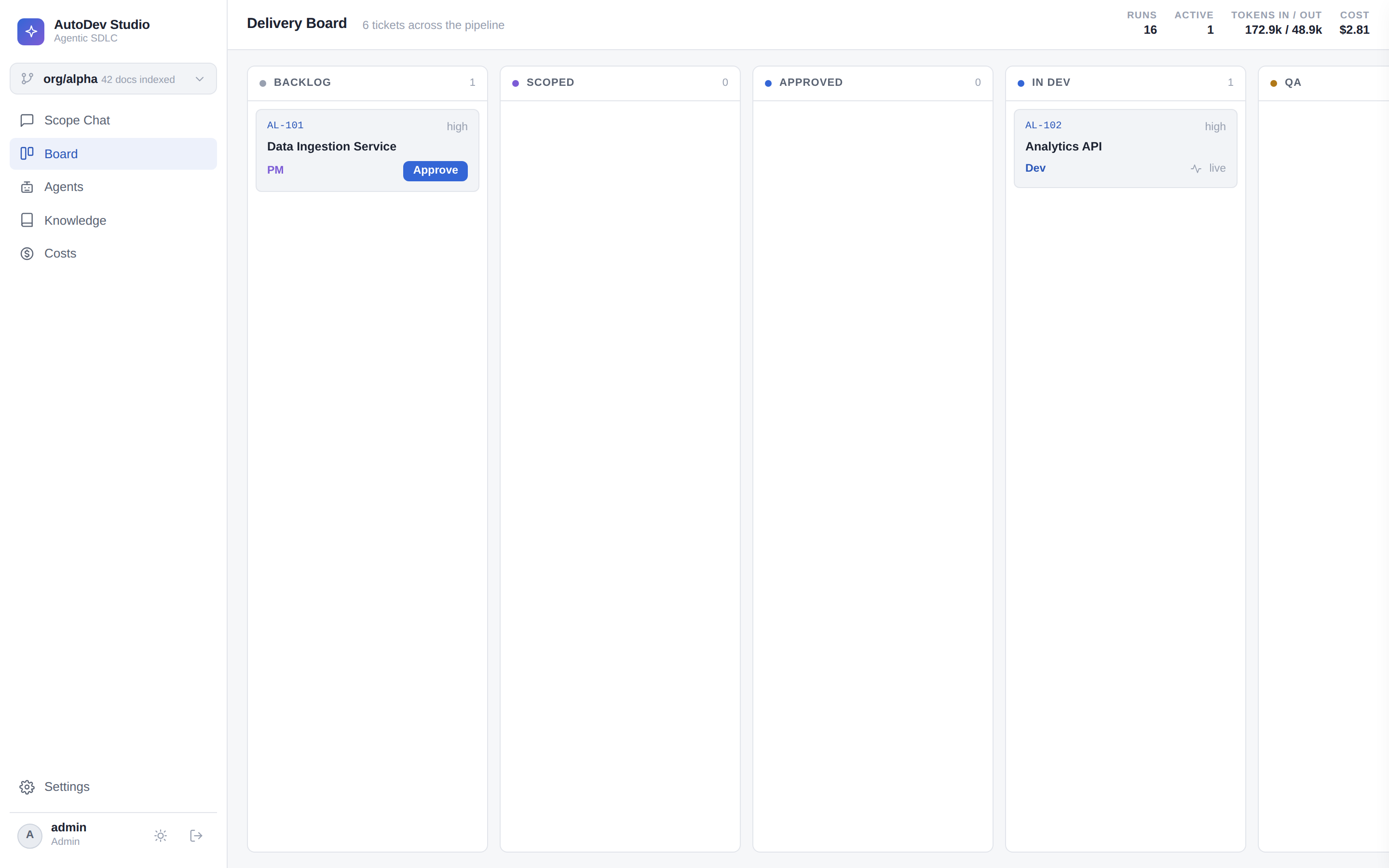Click the TOKENS IN / OUT value 172.9k / 48.9k
The image size is (1389, 868).
point(1283,30)
